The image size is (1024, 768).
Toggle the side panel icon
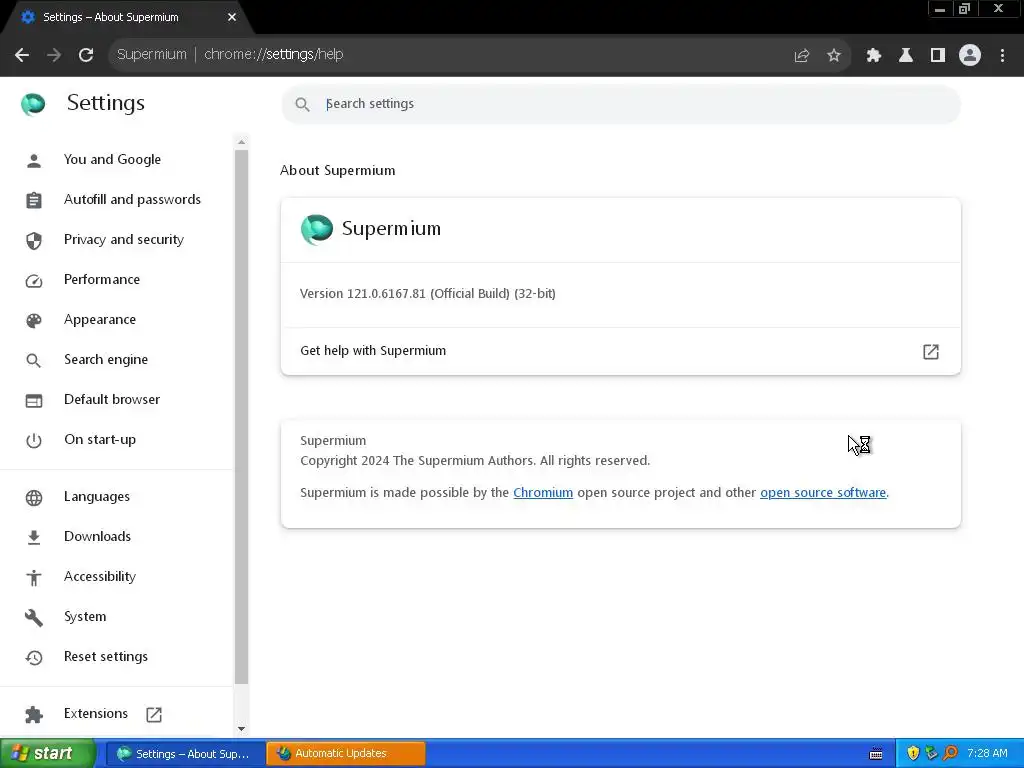pos(938,56)
